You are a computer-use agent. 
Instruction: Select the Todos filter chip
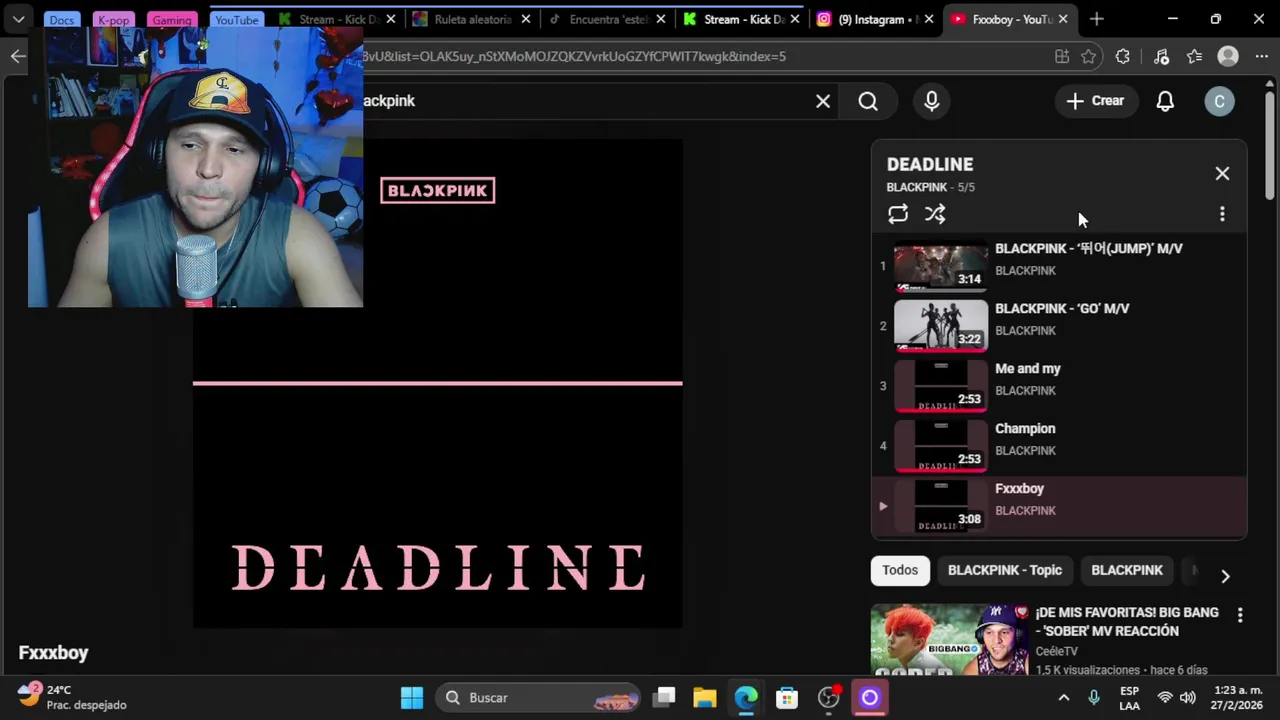pos(900,570)
